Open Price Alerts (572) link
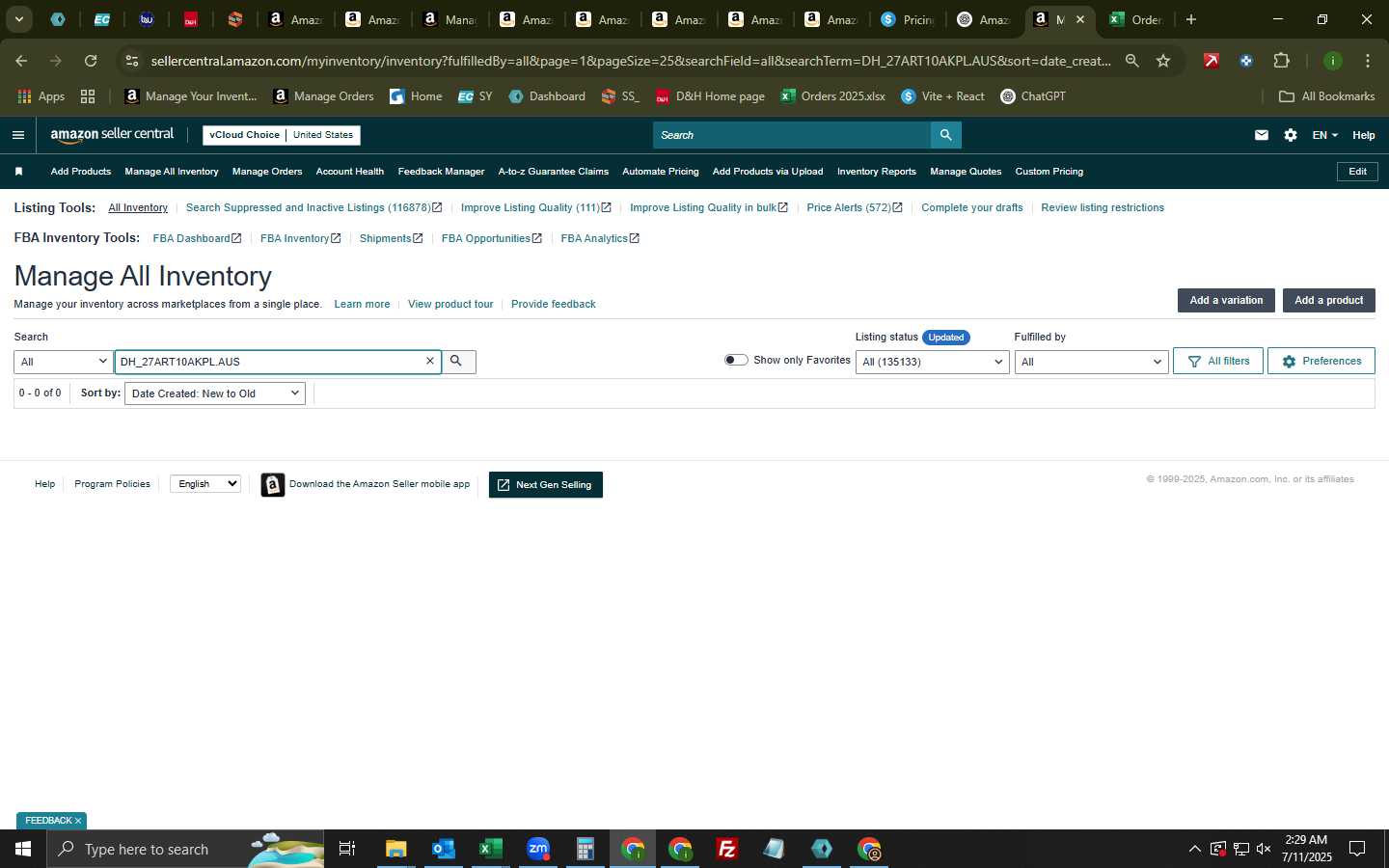 (x=855, y=207)
